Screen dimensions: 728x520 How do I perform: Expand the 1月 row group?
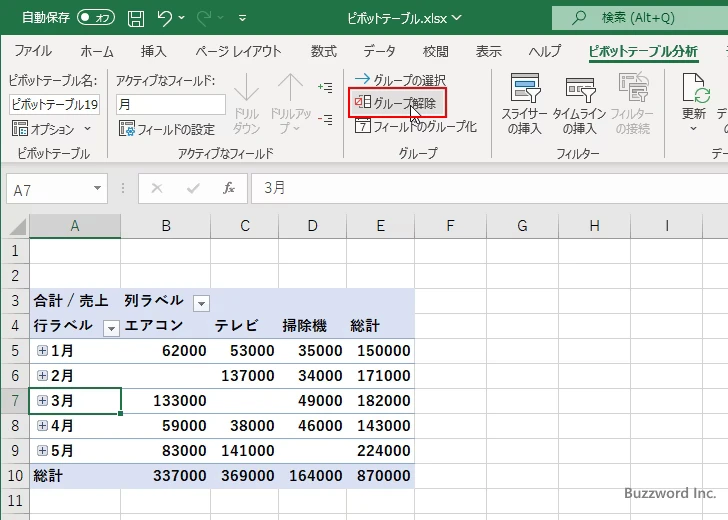pyautogui.click(x=42, y=351)
